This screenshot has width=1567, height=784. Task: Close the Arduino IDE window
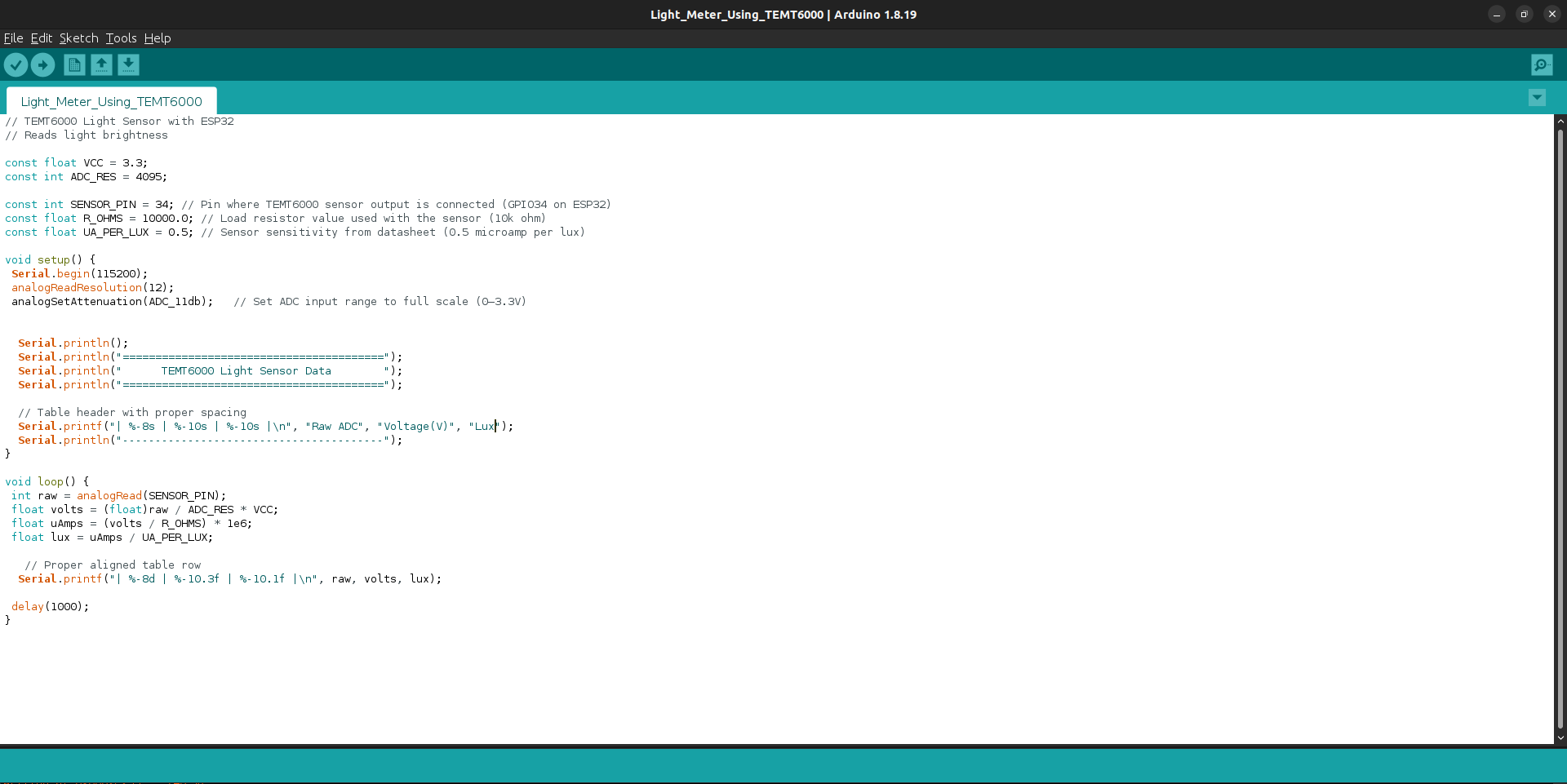click(1552, 15)
